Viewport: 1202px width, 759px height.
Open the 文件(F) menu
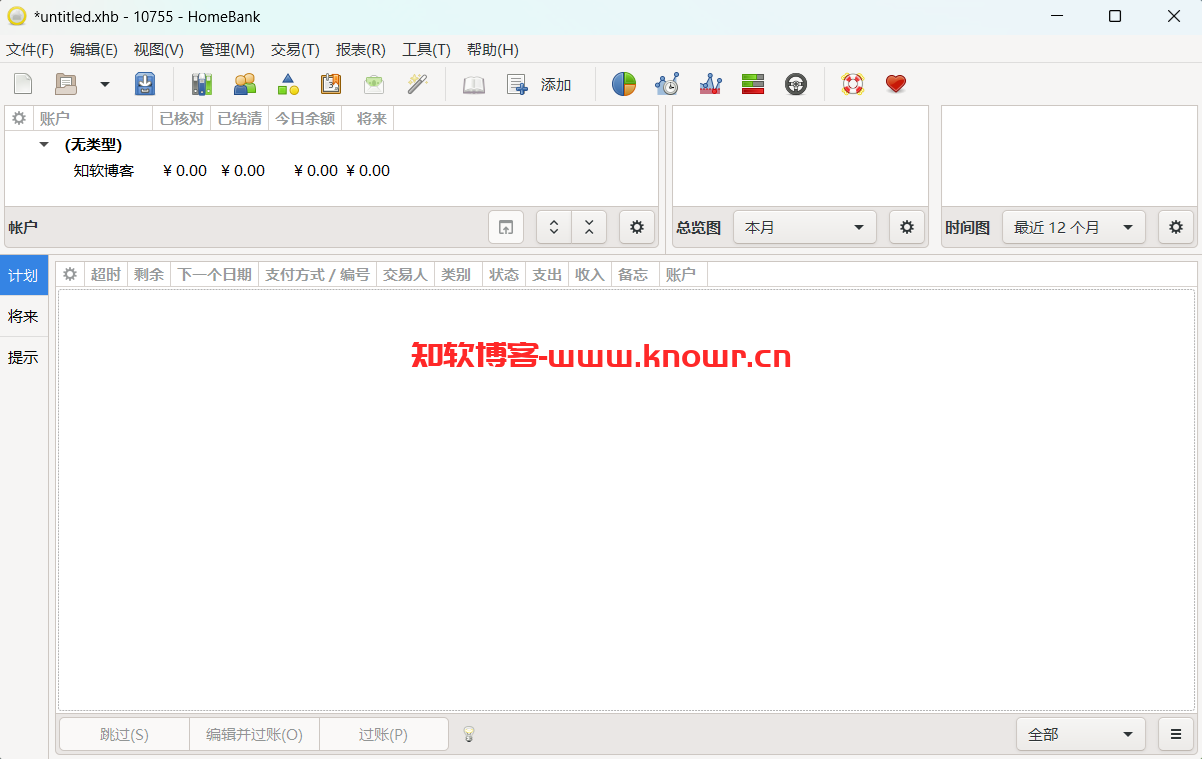tap(30, 50)
